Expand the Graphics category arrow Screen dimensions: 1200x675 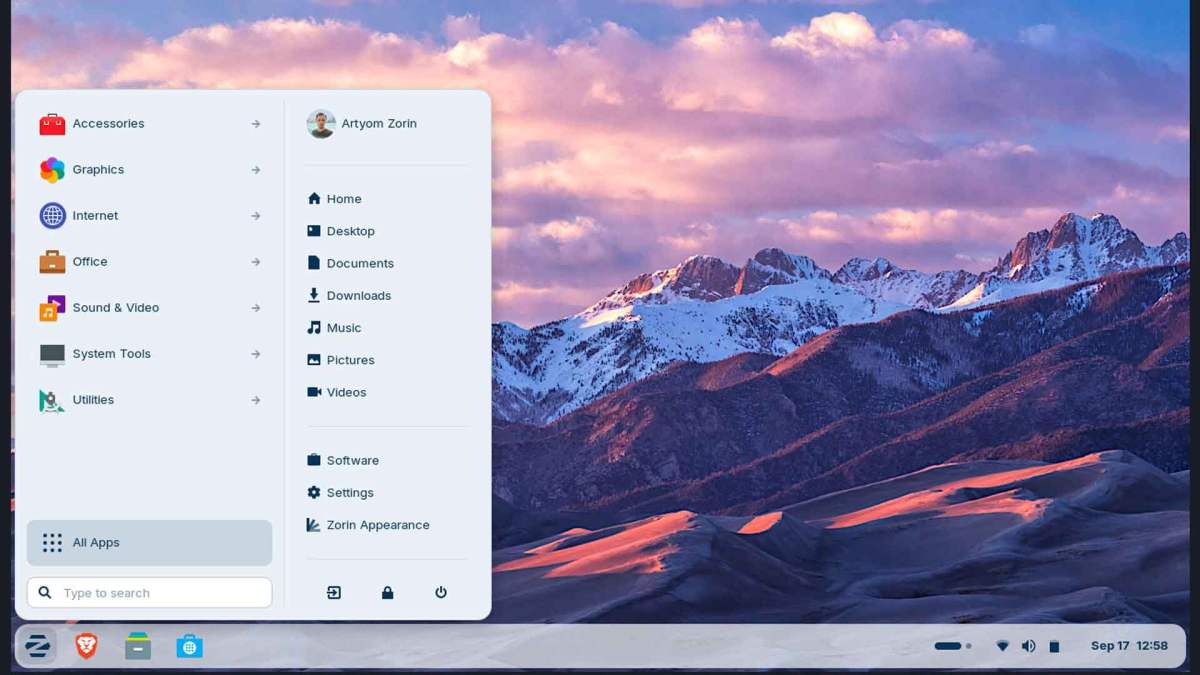point(256,170)
